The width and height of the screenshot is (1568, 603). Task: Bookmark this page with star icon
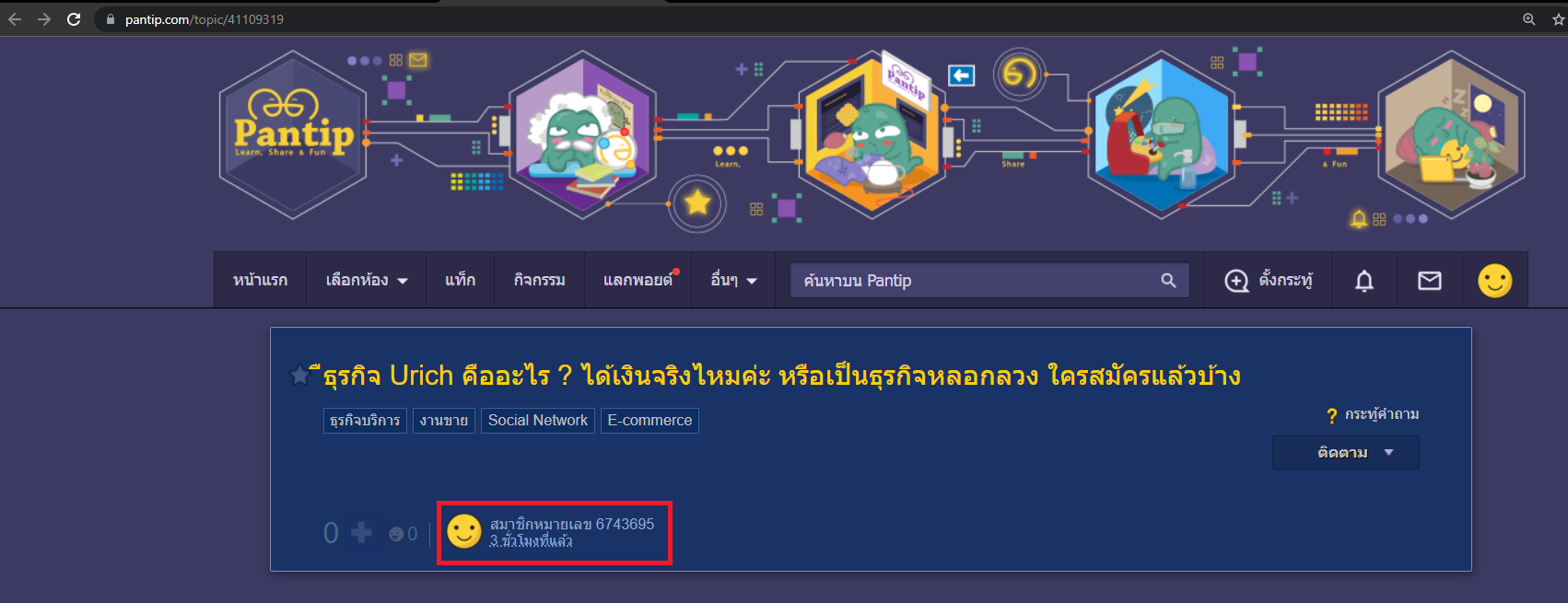[1559, 19]
